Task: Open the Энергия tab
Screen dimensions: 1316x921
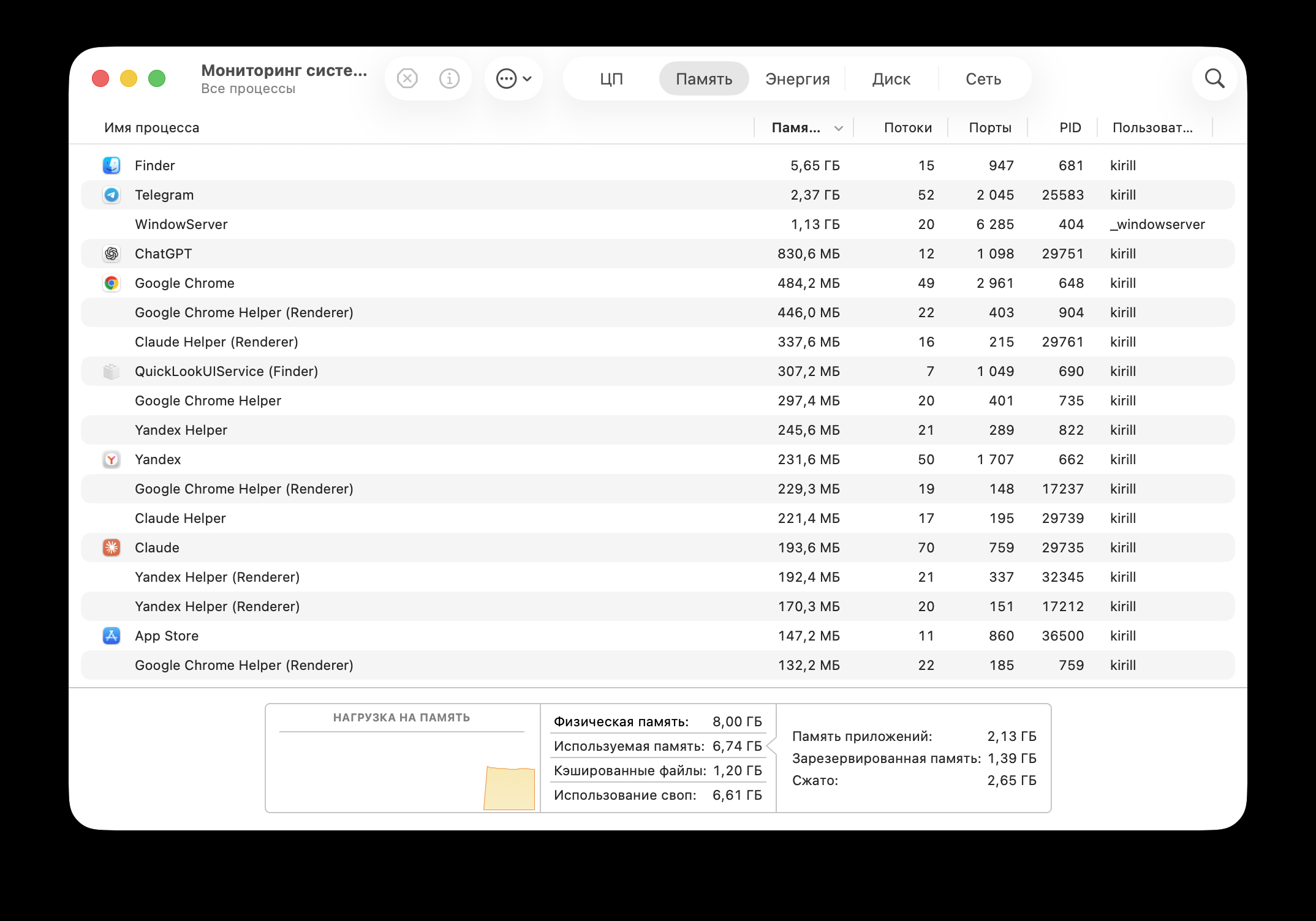Action: pyautogui.click(x=797, y=79)
